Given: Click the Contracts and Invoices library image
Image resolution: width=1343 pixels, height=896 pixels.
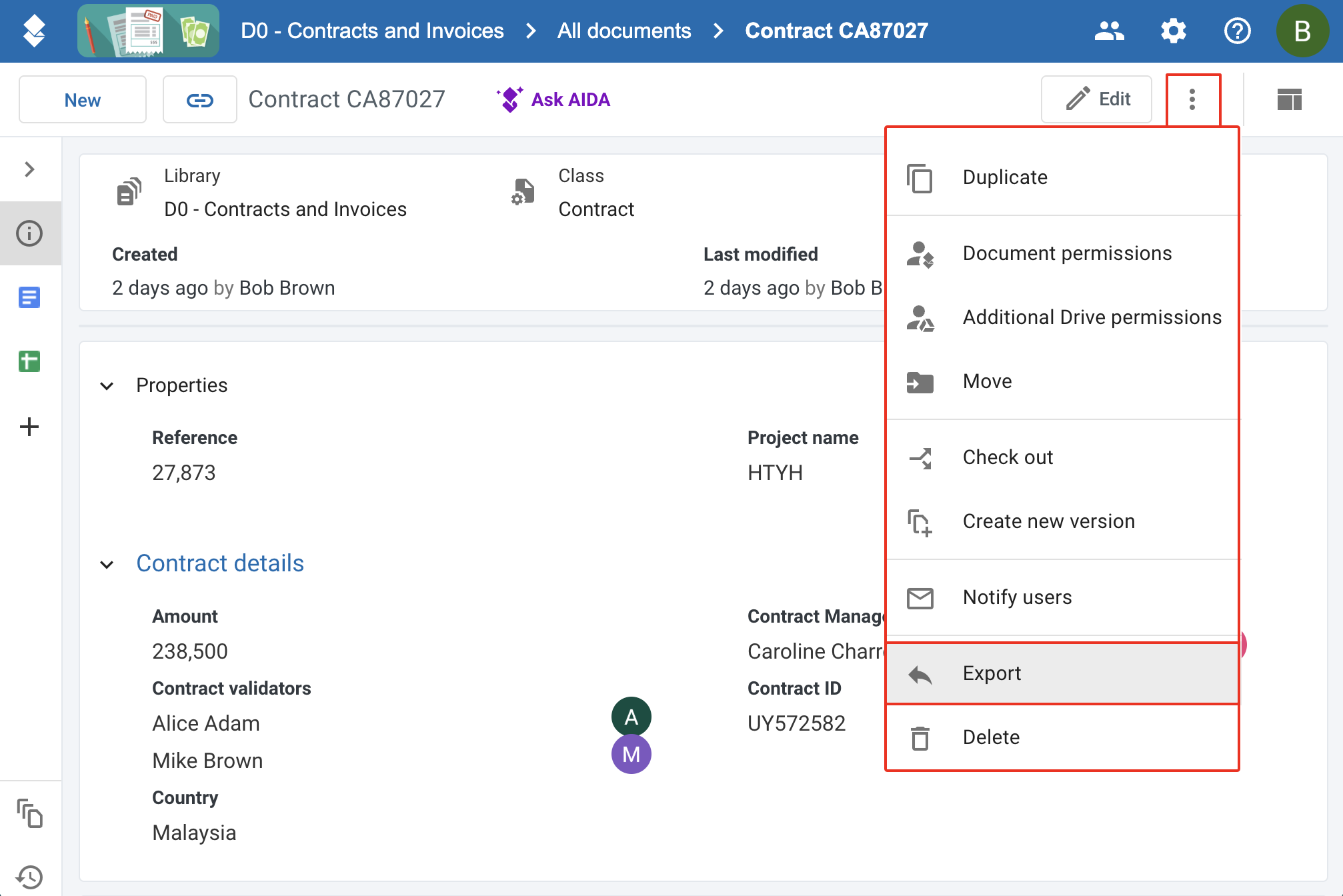Looking at the screenshot, I should (148, 31).
